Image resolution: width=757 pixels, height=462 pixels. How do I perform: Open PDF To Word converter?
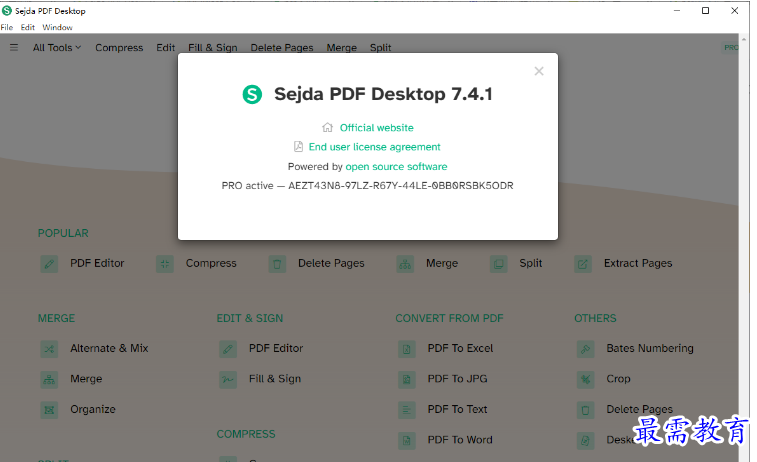click(460, 440)
